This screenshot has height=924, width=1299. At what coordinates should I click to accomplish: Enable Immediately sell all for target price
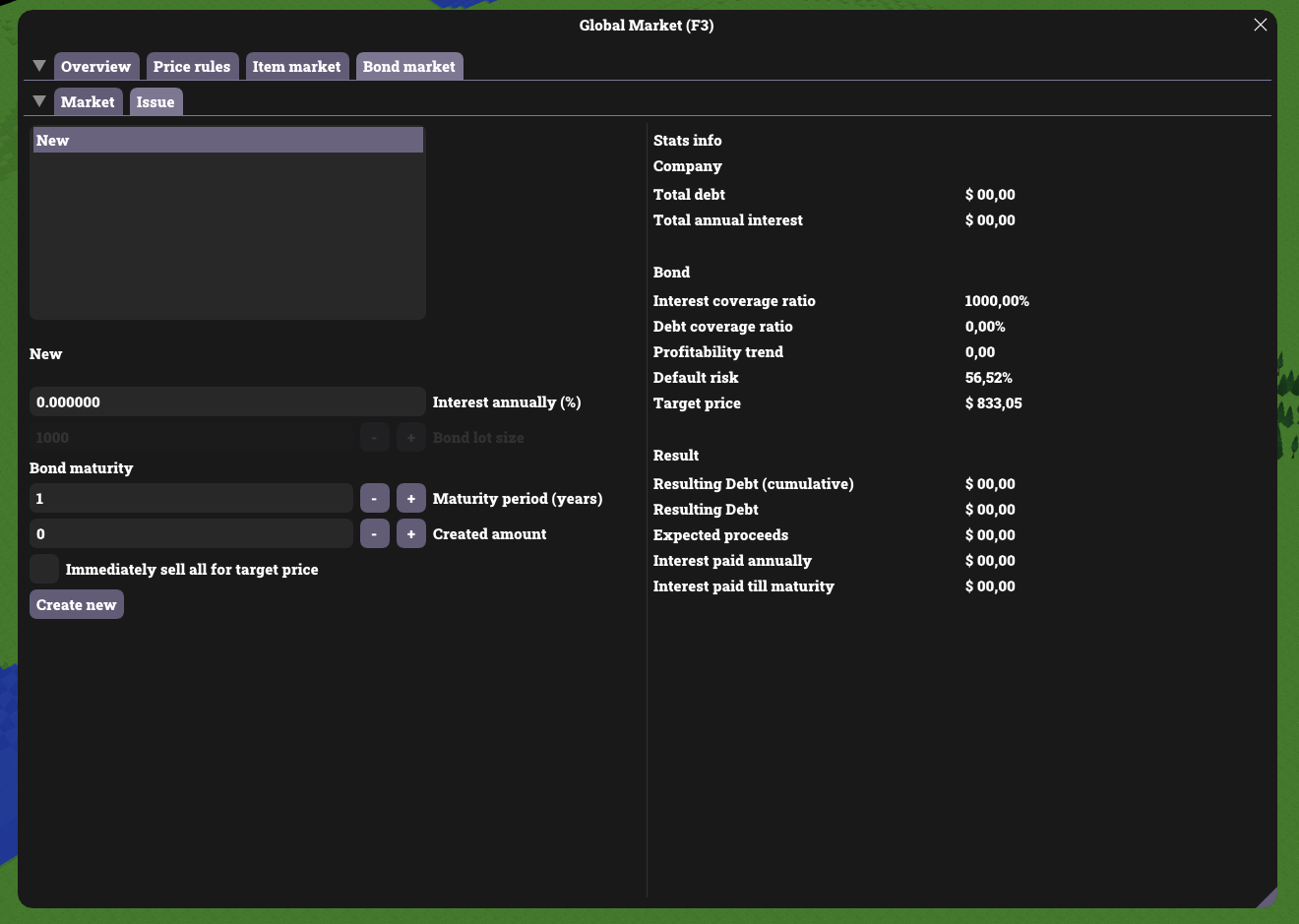pos(44,570)
